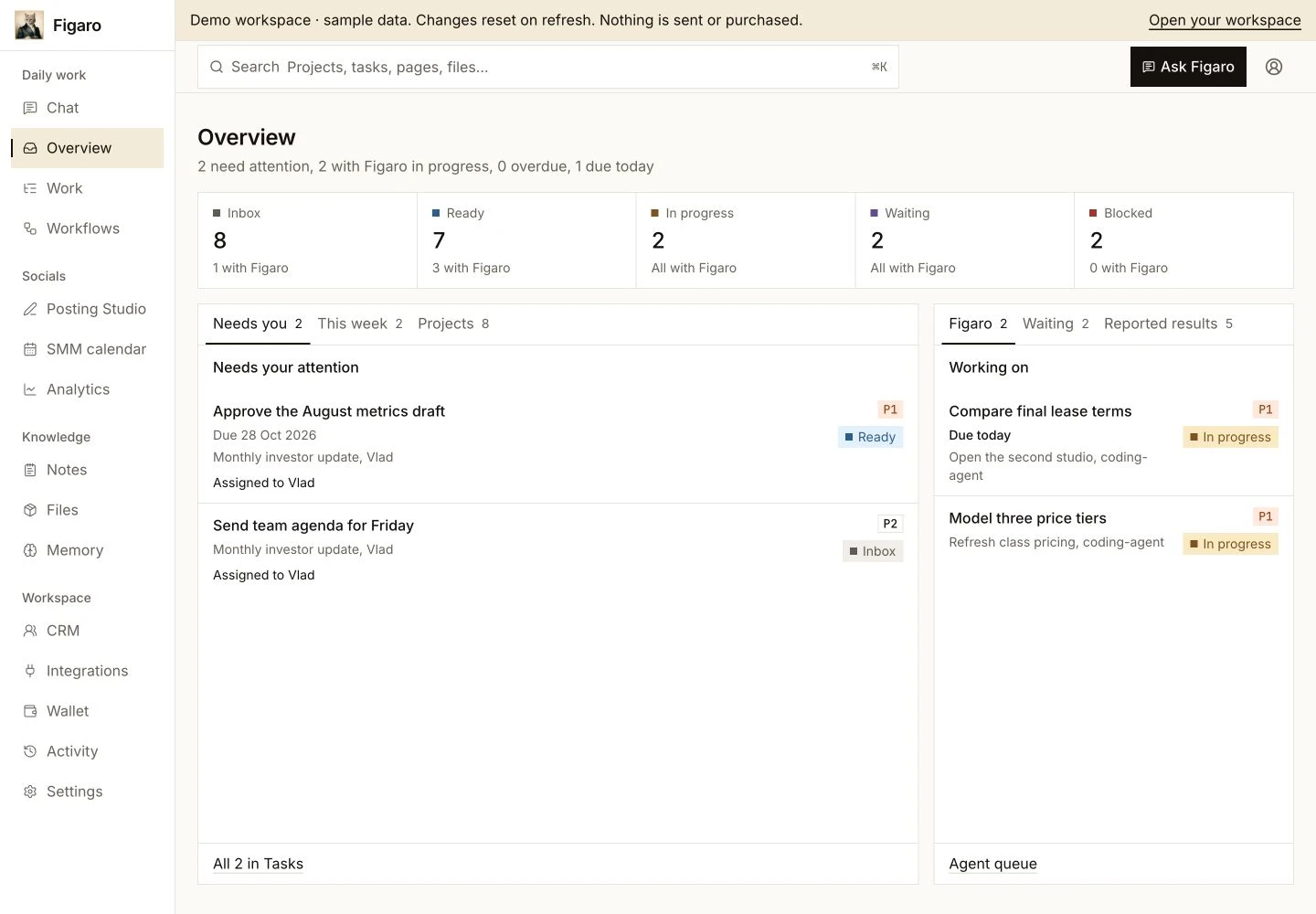Image resolution: width=1316 pixels, height=914 pixels.
Task: Open the All 2 in Tasks link
Action: pyautogui.click(x=258, y=864)
